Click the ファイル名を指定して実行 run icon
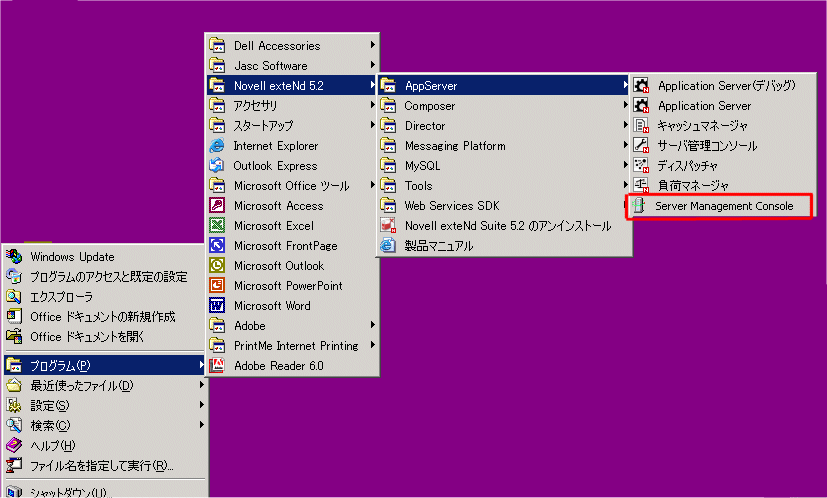Image resolution: width=827 pixels, height=498 pixels. 14,465
